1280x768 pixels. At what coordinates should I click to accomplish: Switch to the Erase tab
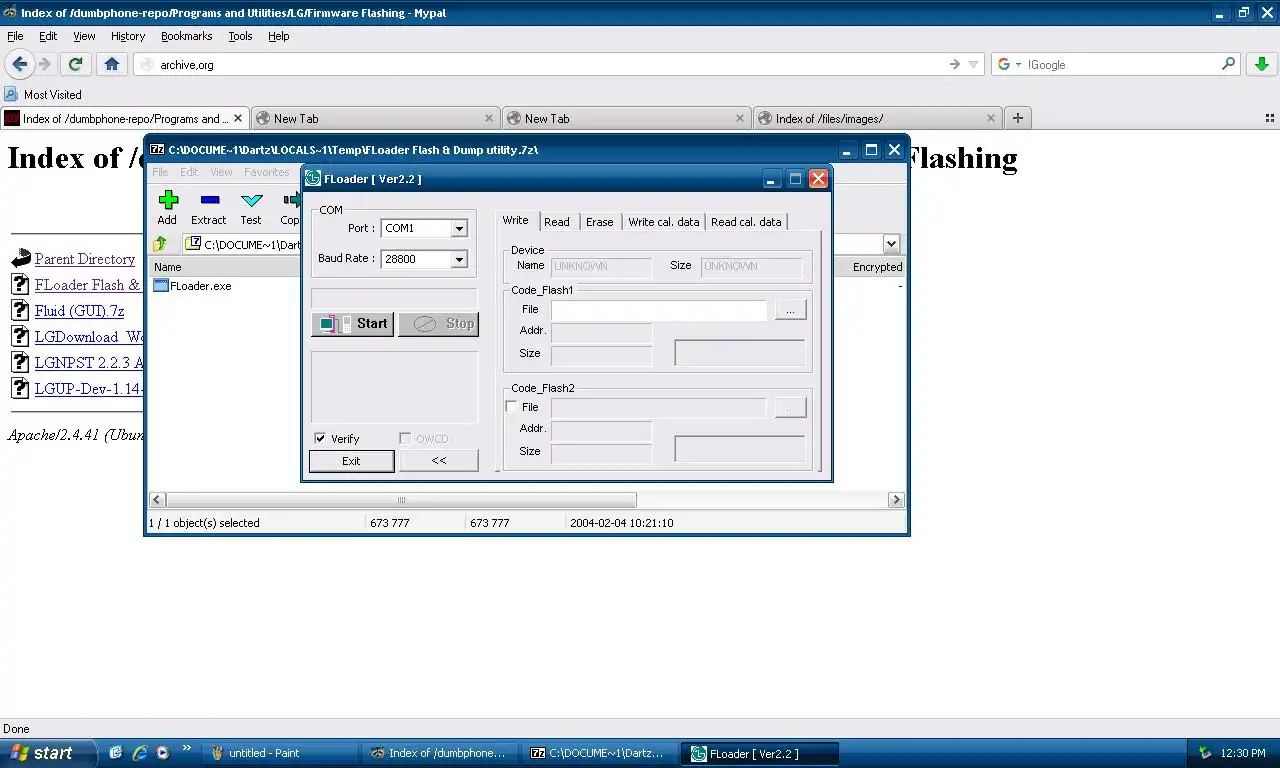click(x=600, y=222)
